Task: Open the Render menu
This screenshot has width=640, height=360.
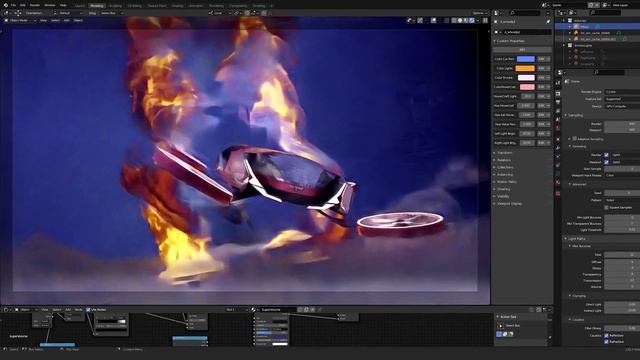Action: [35, 5]
